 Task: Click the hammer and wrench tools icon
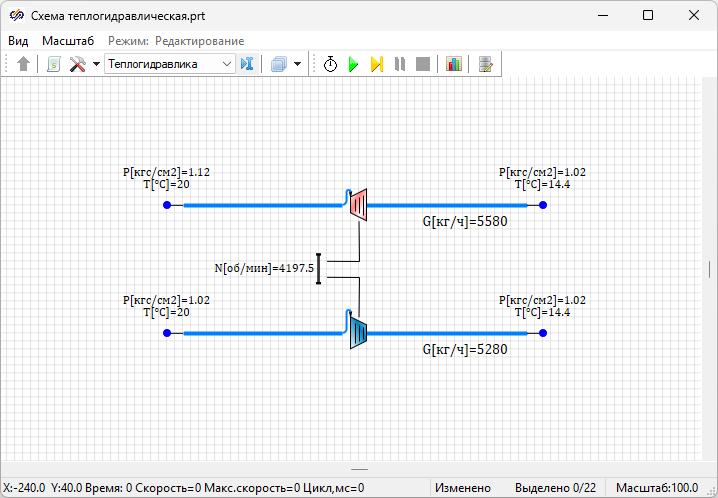77,64
